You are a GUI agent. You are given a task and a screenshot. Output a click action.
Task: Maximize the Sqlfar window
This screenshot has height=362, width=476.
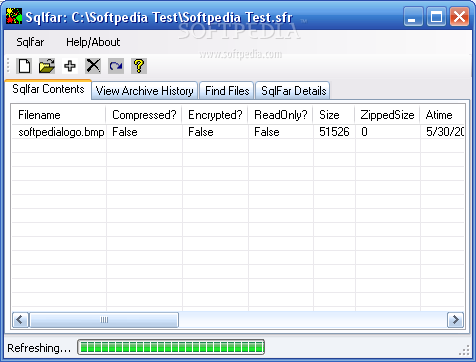(436, 16)
